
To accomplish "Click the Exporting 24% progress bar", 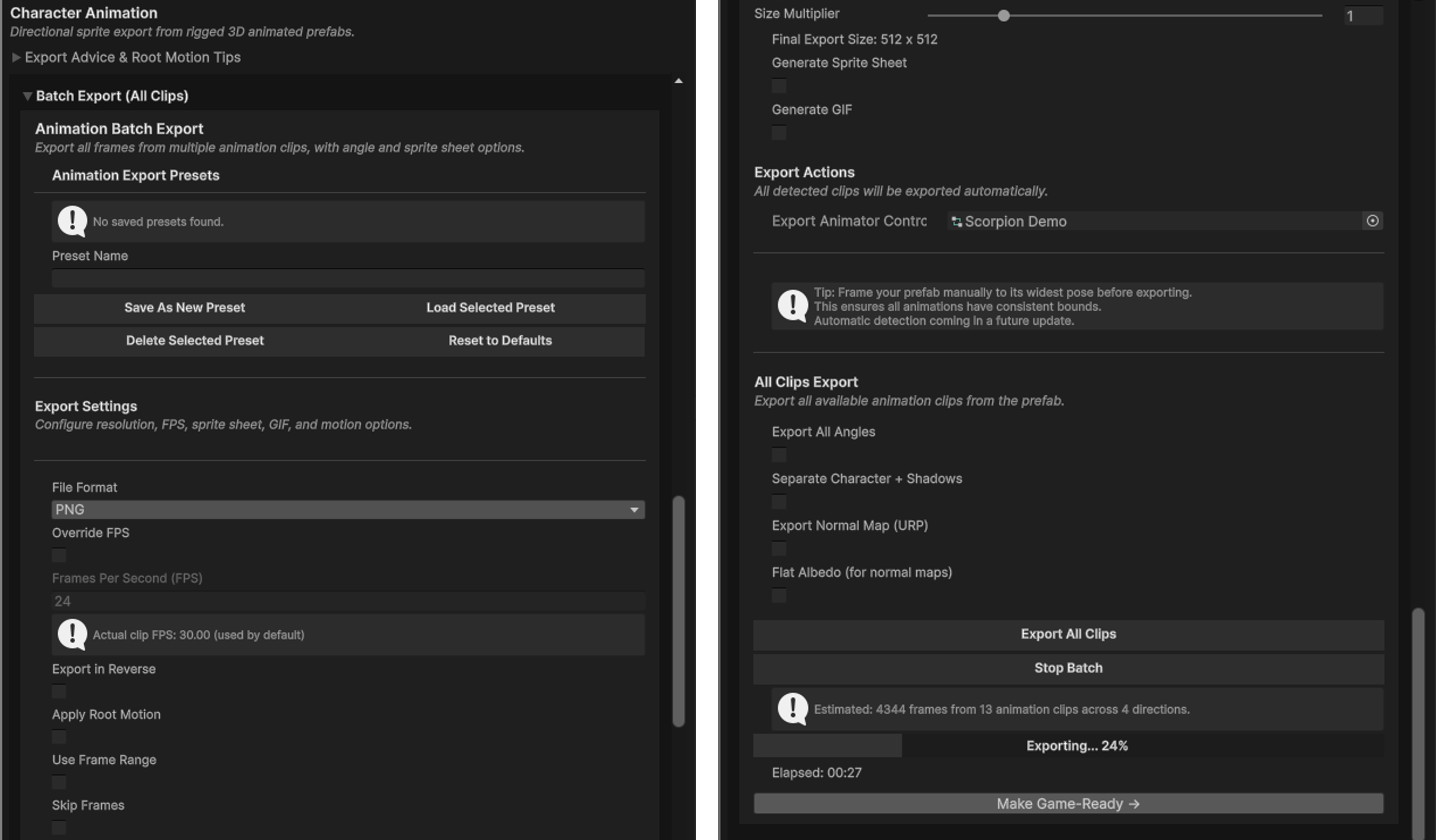I will coord(1068,745).
